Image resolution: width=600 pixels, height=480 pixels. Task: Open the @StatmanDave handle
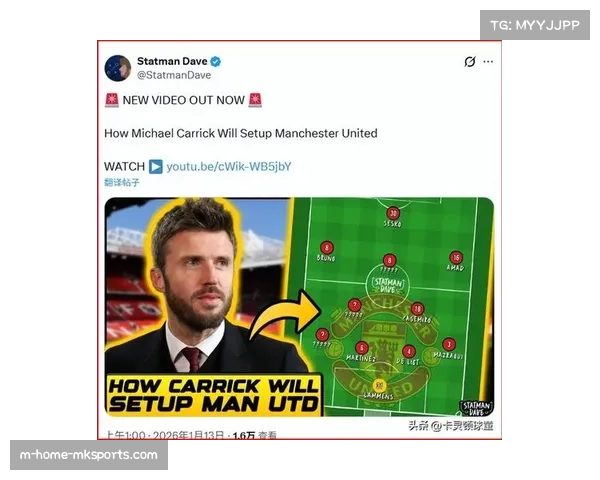[x=174, y=75]
